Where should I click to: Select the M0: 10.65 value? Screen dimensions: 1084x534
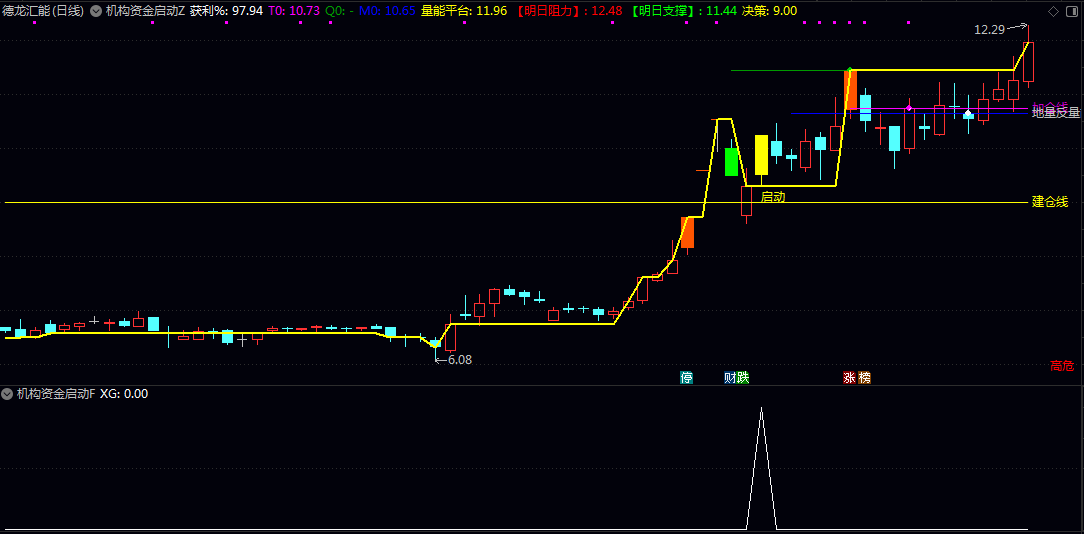(x=387, y=10)
